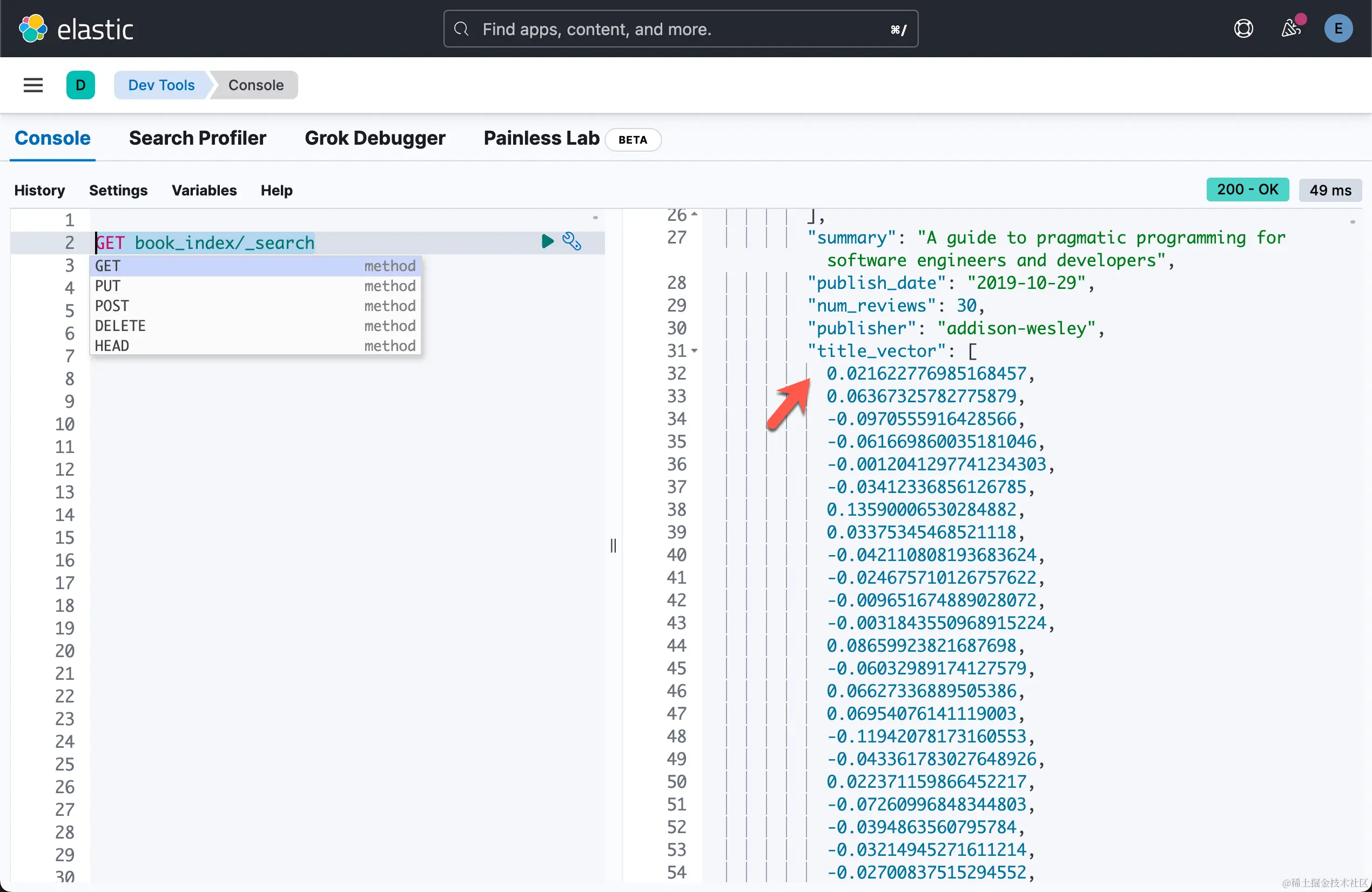
Task: Open the hamburger navigation menu
Action: coord(33,85)
